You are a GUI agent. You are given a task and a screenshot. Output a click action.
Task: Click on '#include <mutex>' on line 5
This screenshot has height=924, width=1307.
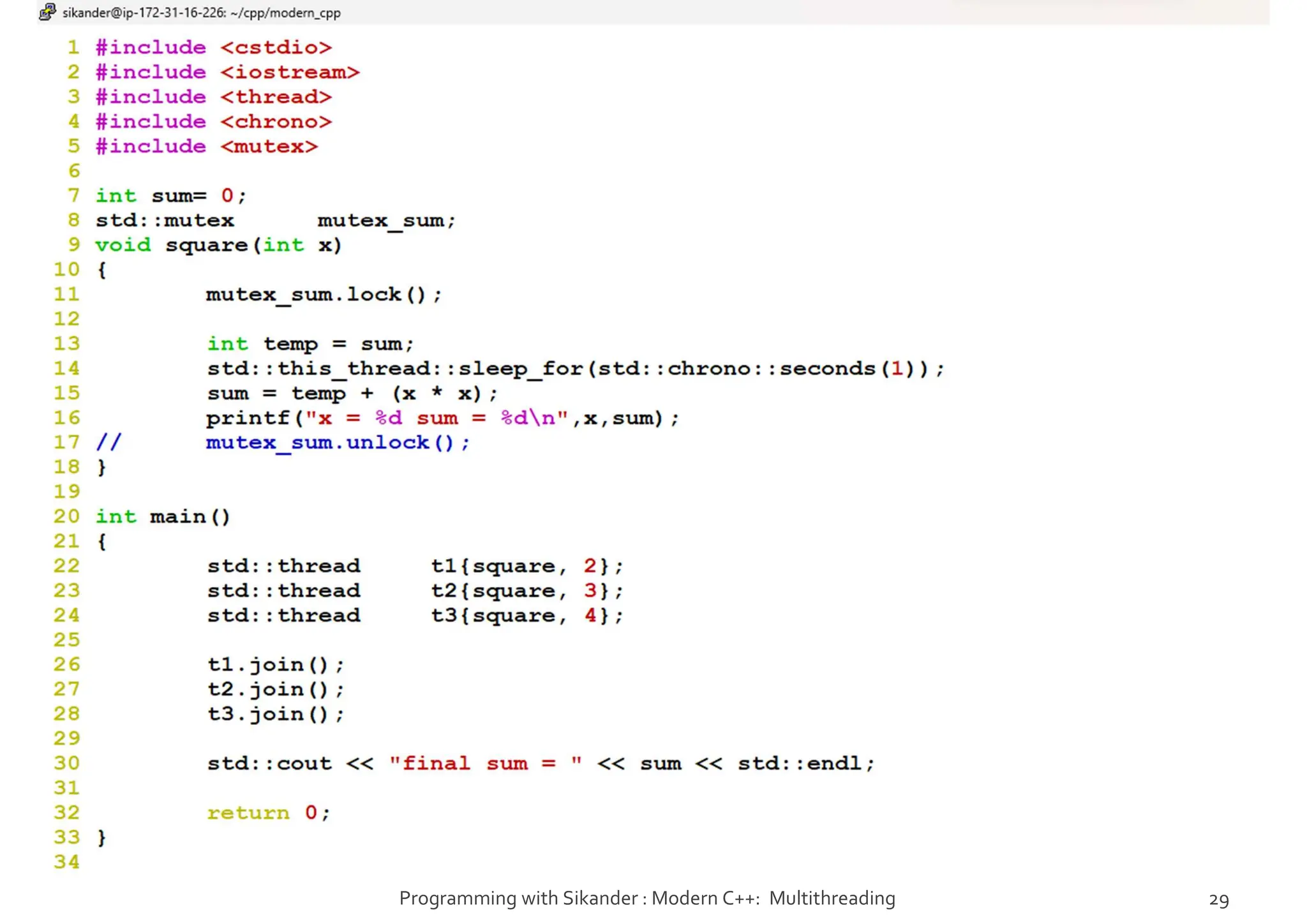pyautogui.click(x=207, y=147)
